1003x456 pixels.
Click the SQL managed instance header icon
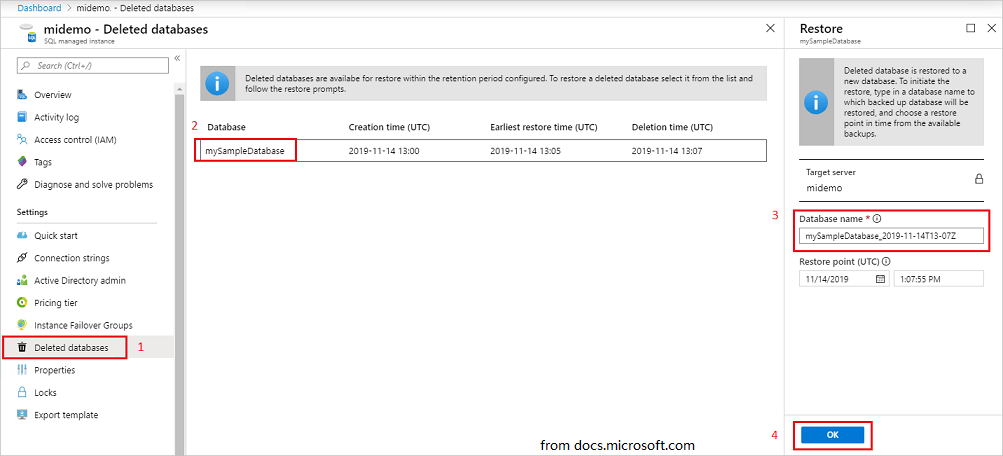coord(27,34)
